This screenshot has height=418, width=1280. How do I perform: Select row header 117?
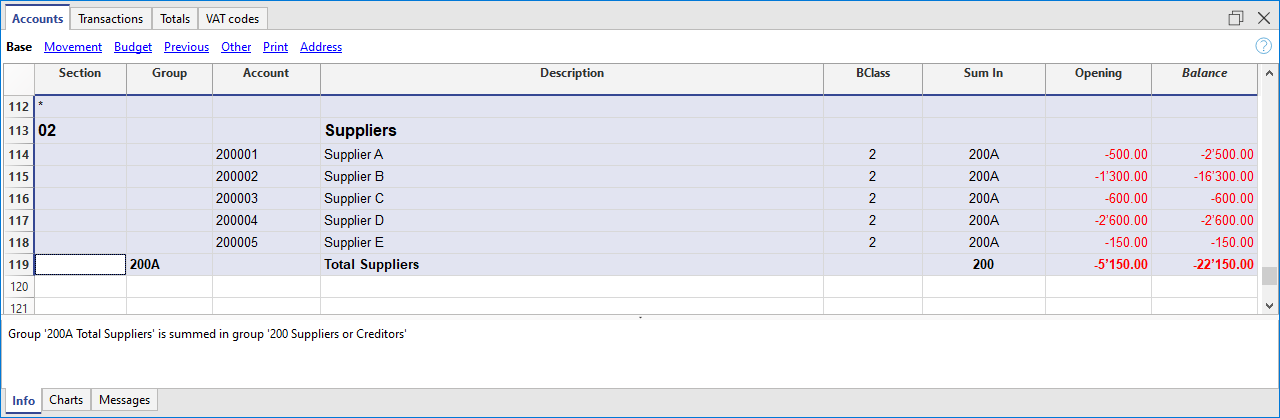pyautogui.click(x=19, y=221)
